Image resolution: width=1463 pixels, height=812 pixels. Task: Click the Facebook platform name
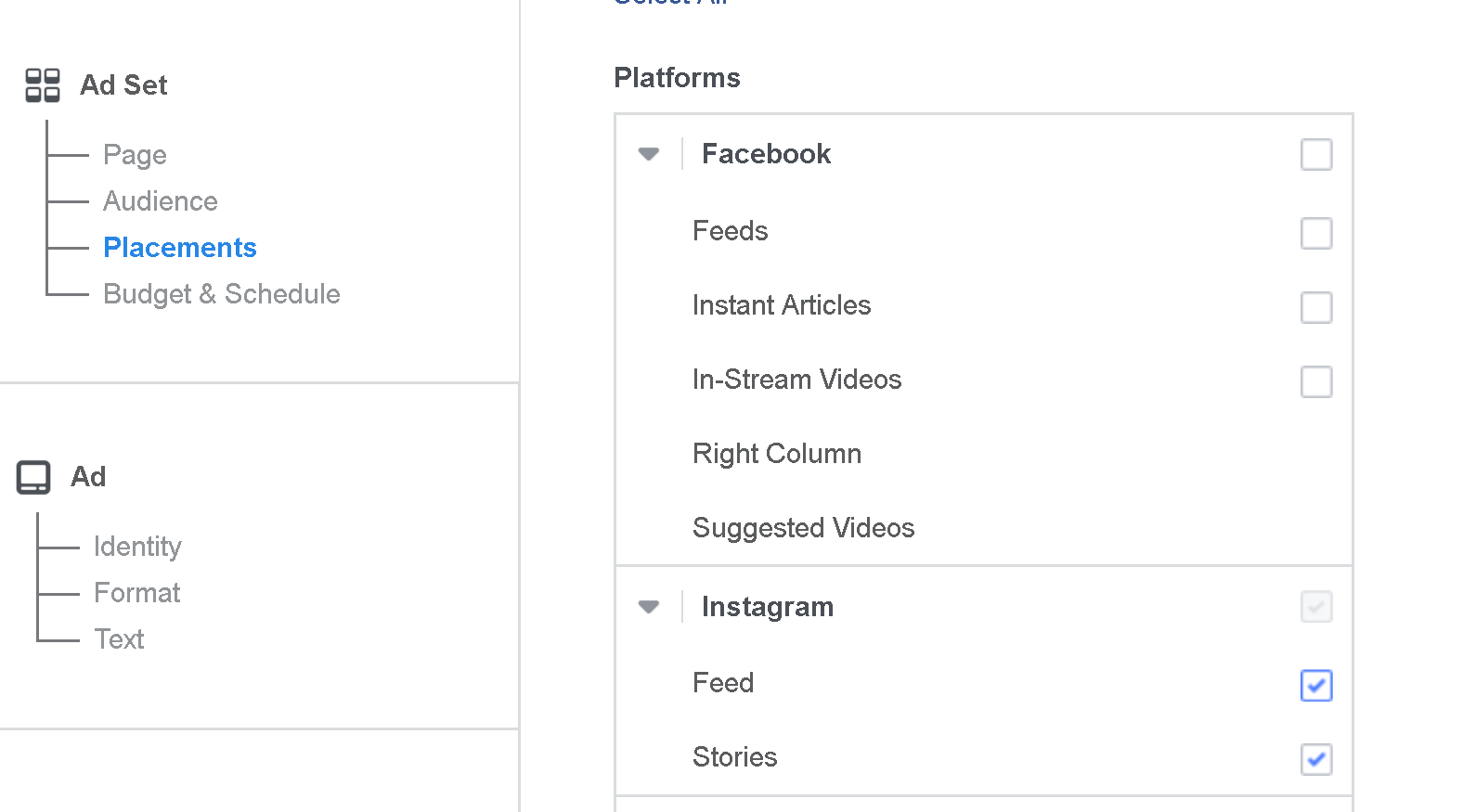(766, 153)
